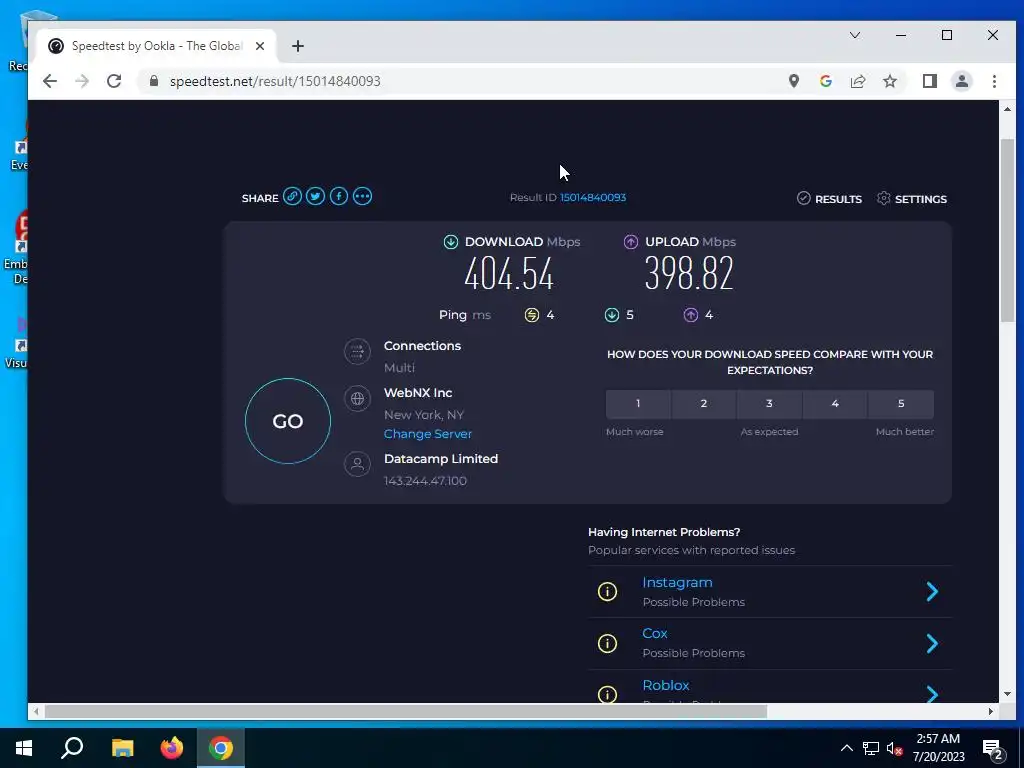Click the upload arrow icon beside UPLOAD
The image size is (1024, 768).
click(x=630, y=242)
